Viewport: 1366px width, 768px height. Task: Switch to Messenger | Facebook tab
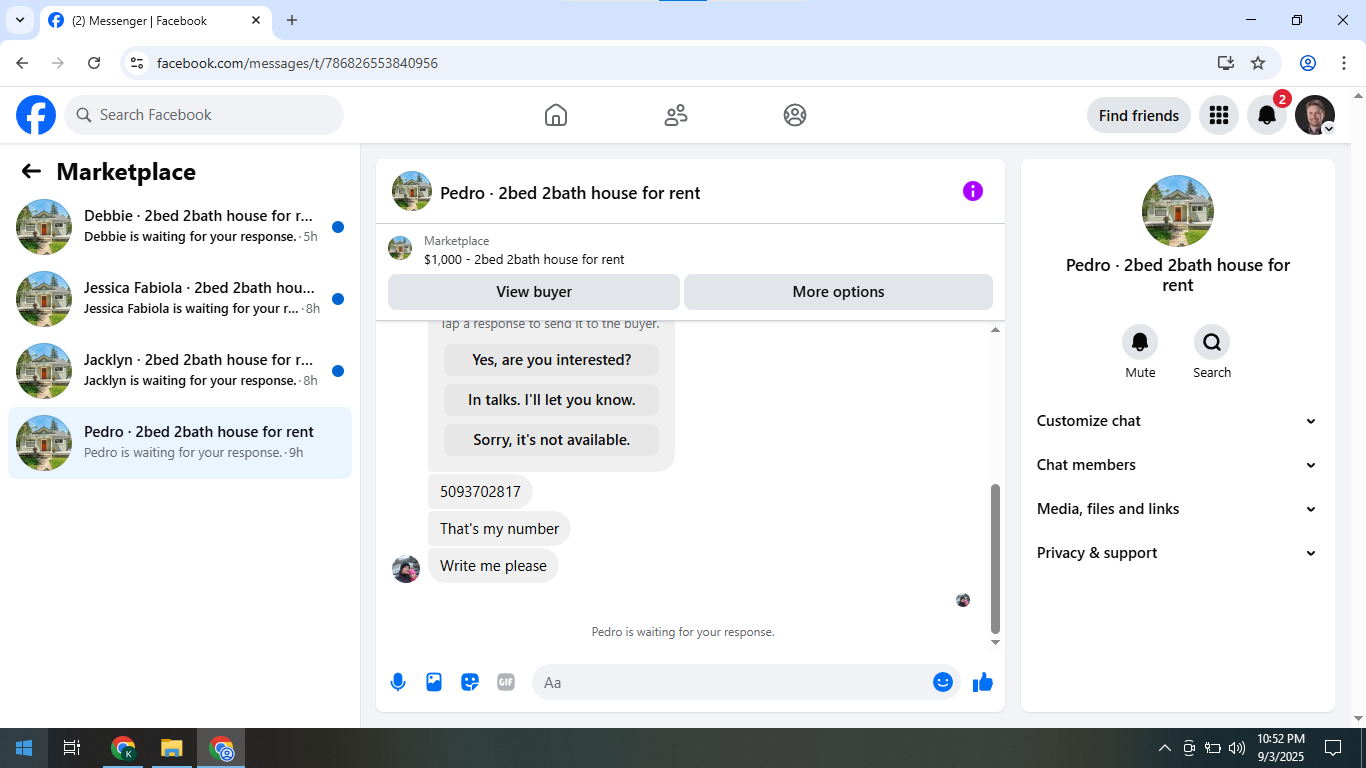click(154, 20)
